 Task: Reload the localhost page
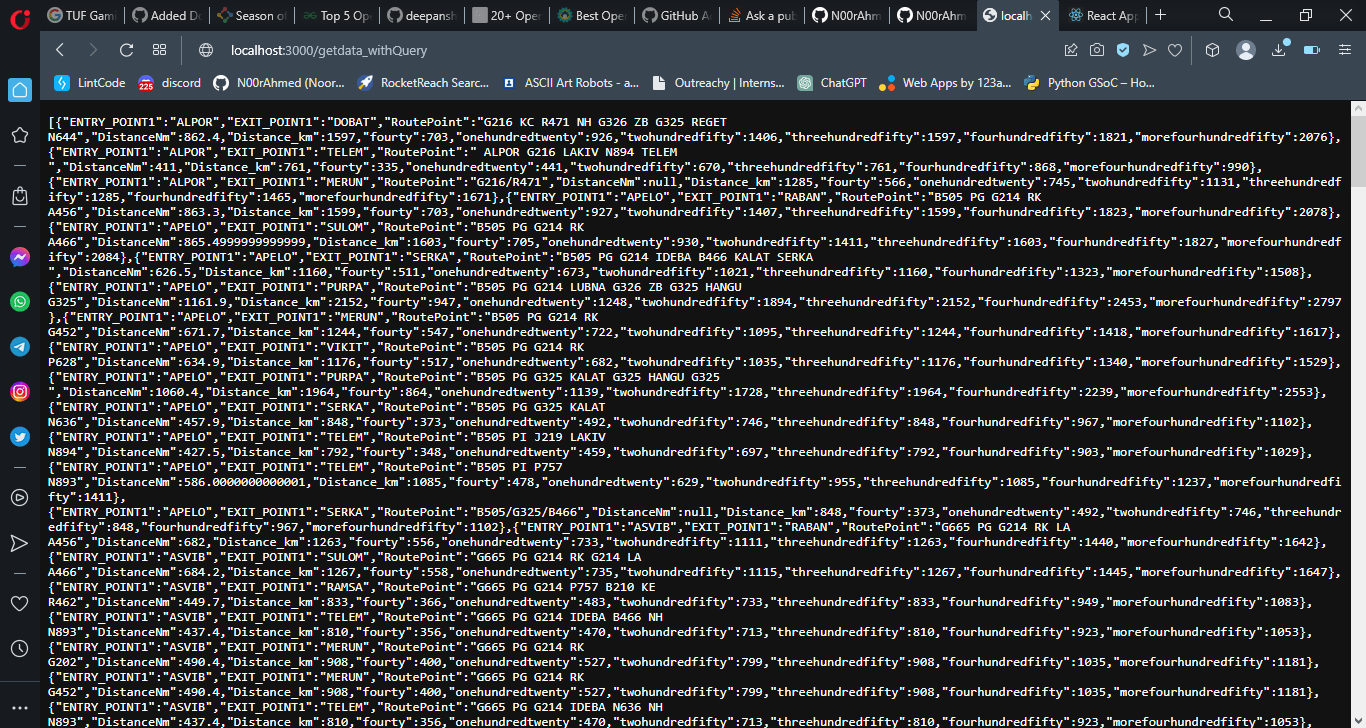125,49
